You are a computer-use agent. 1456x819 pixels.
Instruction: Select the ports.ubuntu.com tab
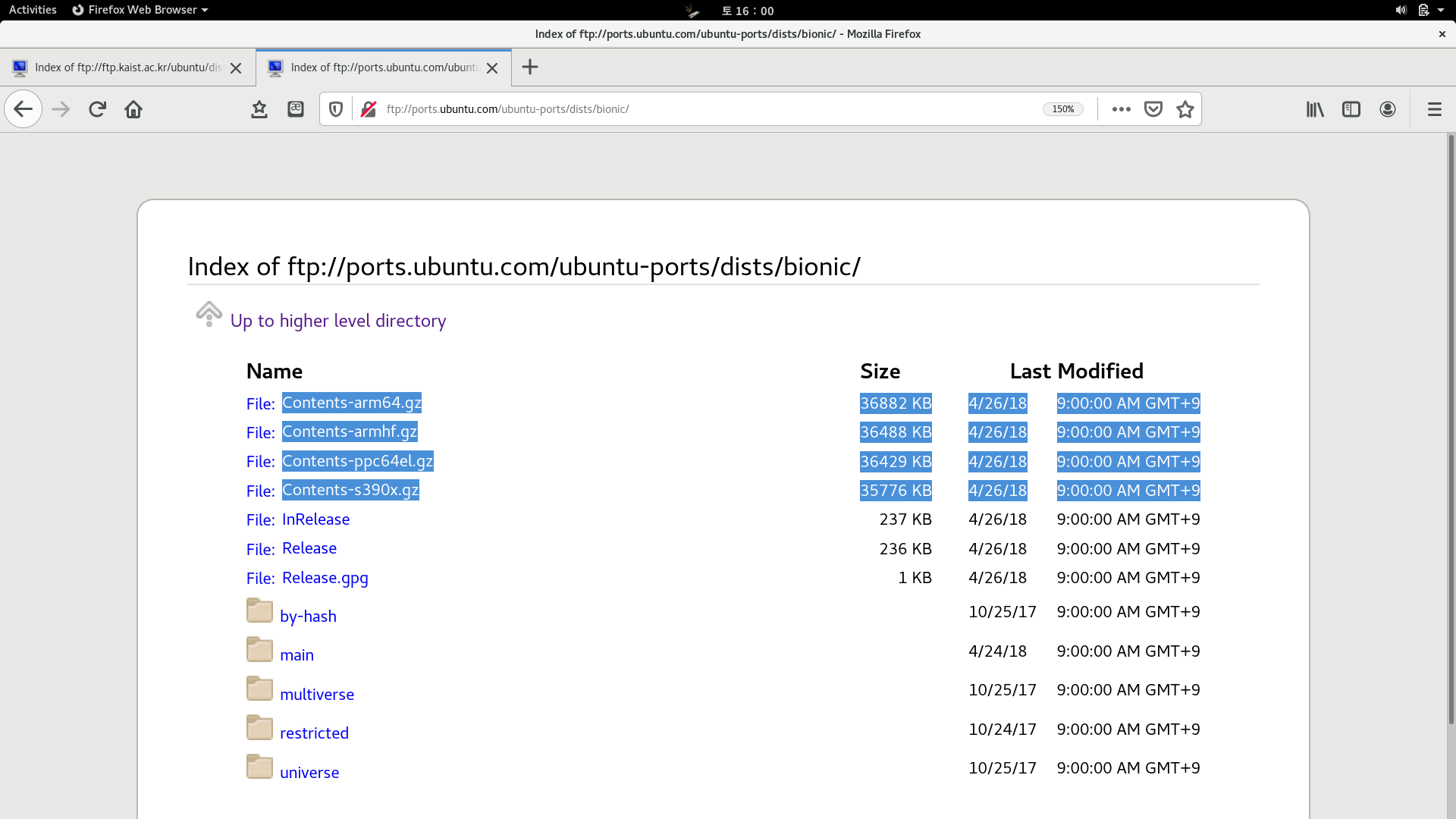(x=384, y=67)
